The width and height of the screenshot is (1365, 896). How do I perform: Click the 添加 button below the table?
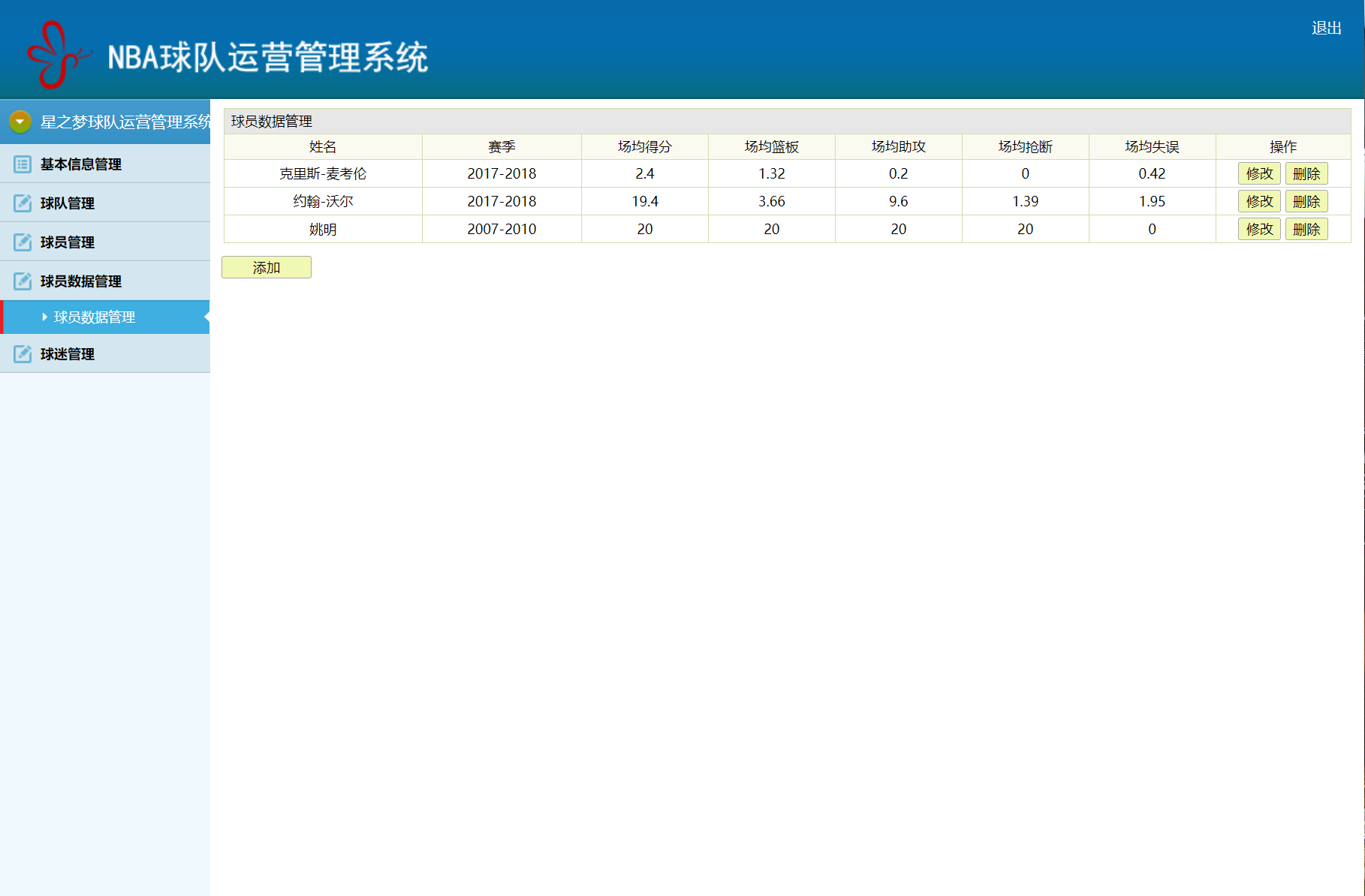pos(266,266)
